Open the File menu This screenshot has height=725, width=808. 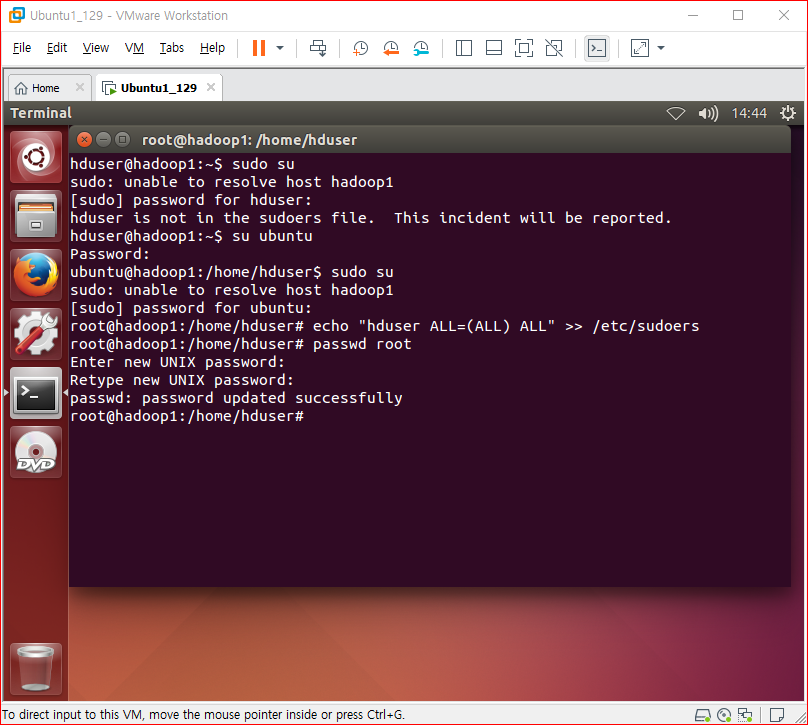point(22,48)
